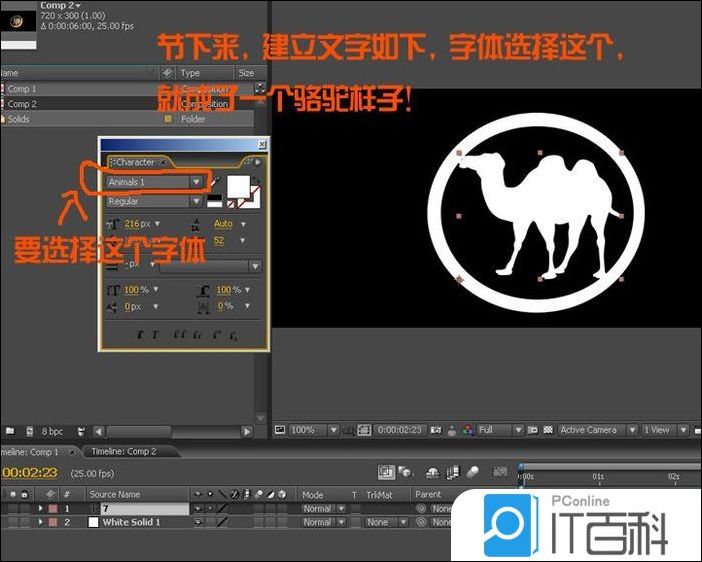
Task: Select the White Solid 1 layer
Action: (x=131, y=522)
